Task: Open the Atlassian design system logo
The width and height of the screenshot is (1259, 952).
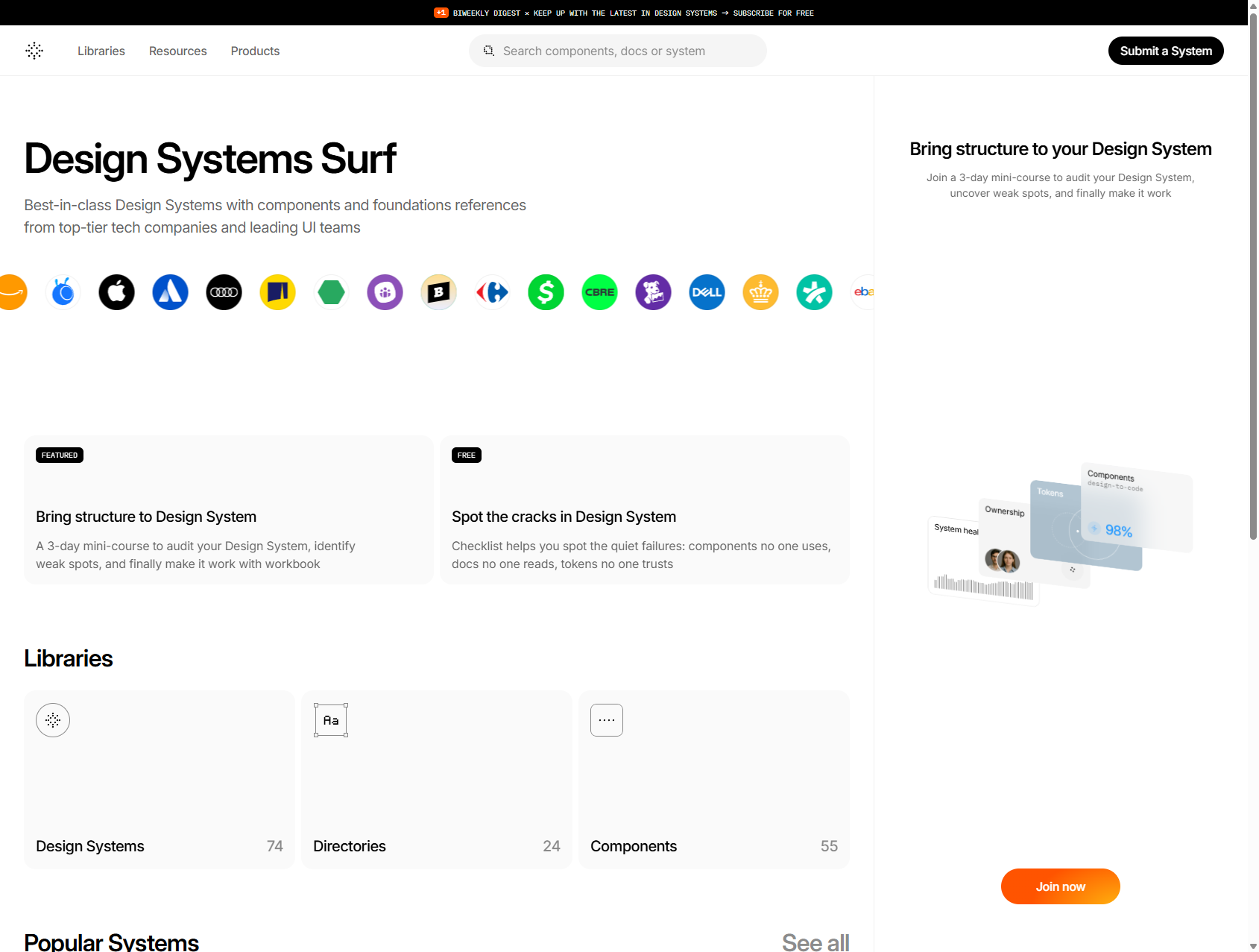Action: pos(170,292)
